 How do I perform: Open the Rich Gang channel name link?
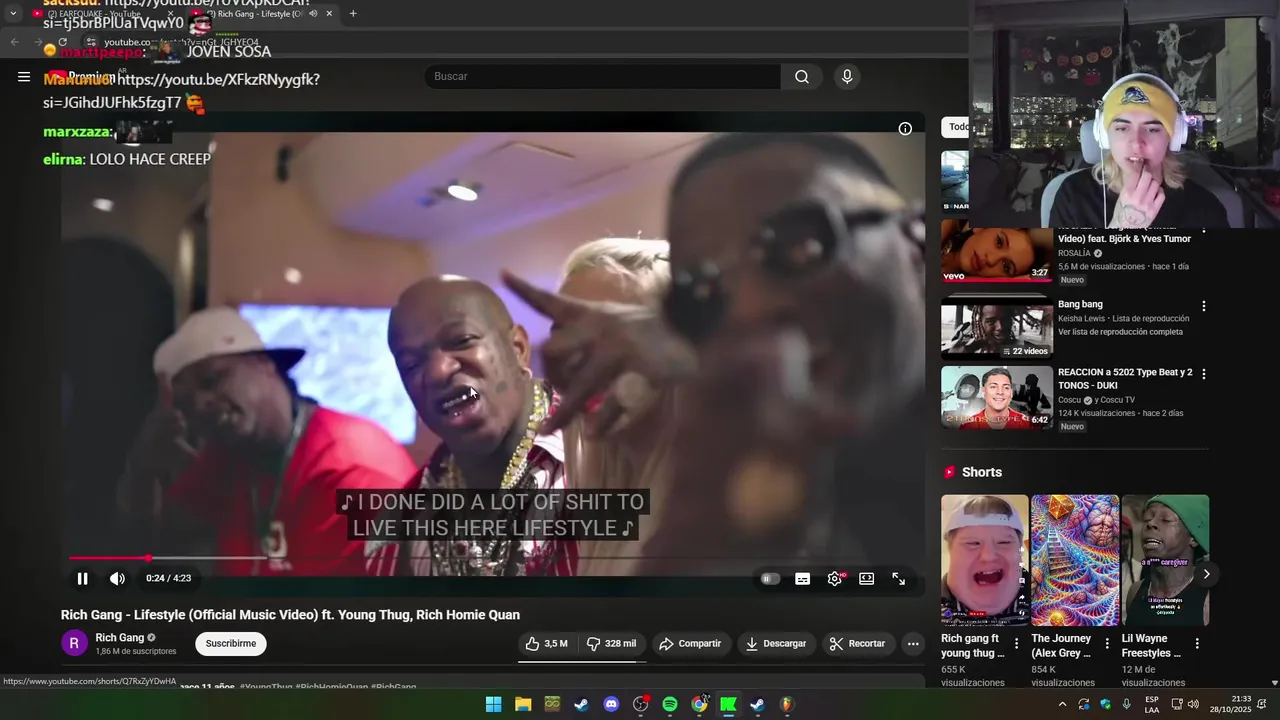click(120, 638)
